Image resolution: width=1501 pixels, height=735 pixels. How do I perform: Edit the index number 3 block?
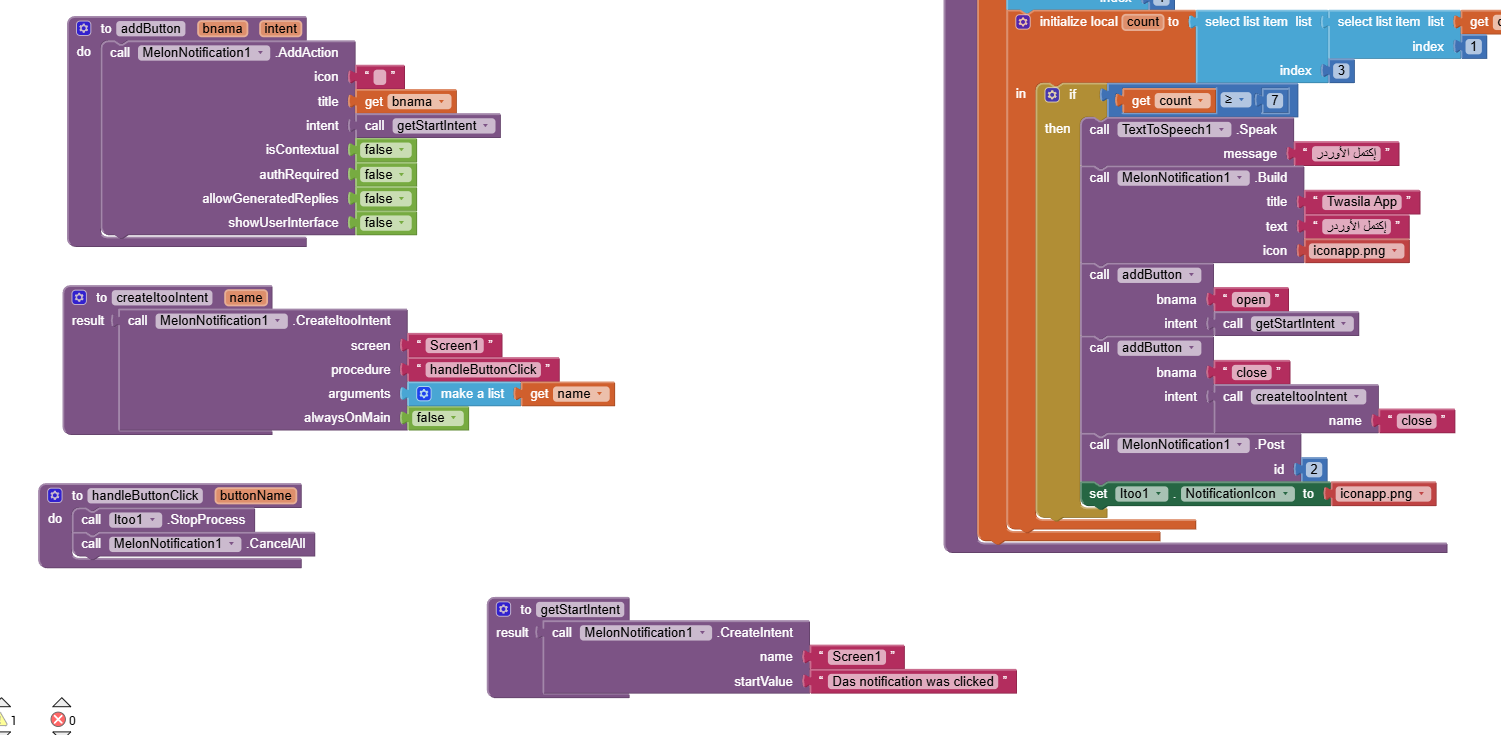pos(1340,71)
